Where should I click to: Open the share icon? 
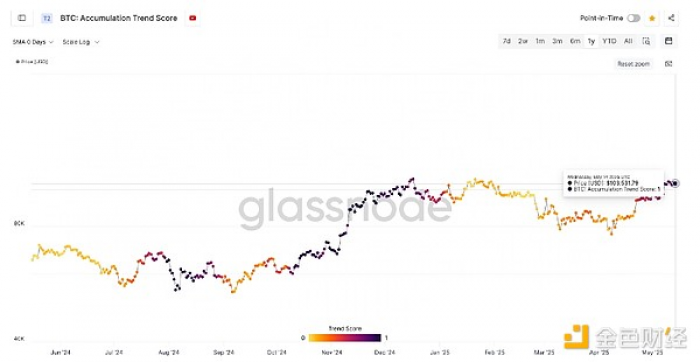point(671,18)
